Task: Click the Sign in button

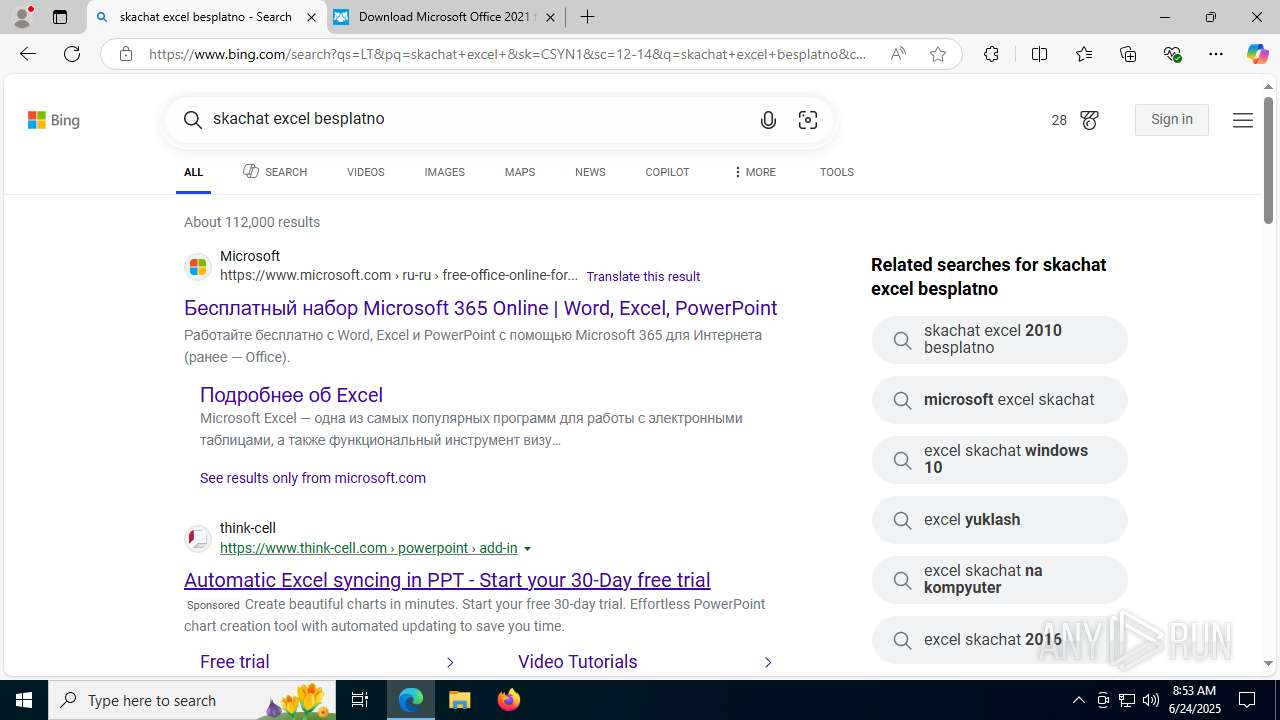Action: coord(1172,120)
